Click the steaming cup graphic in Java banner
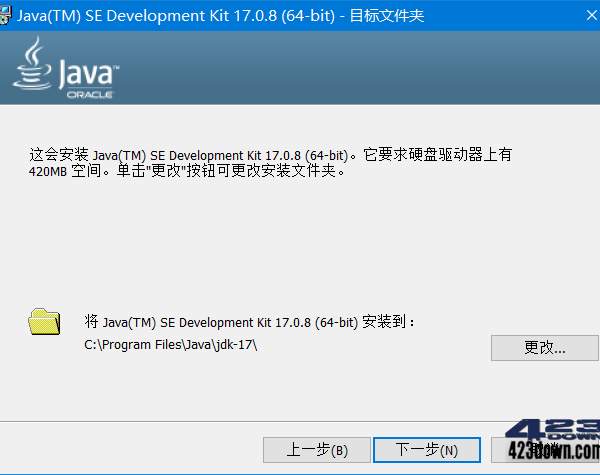The height and width of the screenshot is (475, 600). click(33, 66)
